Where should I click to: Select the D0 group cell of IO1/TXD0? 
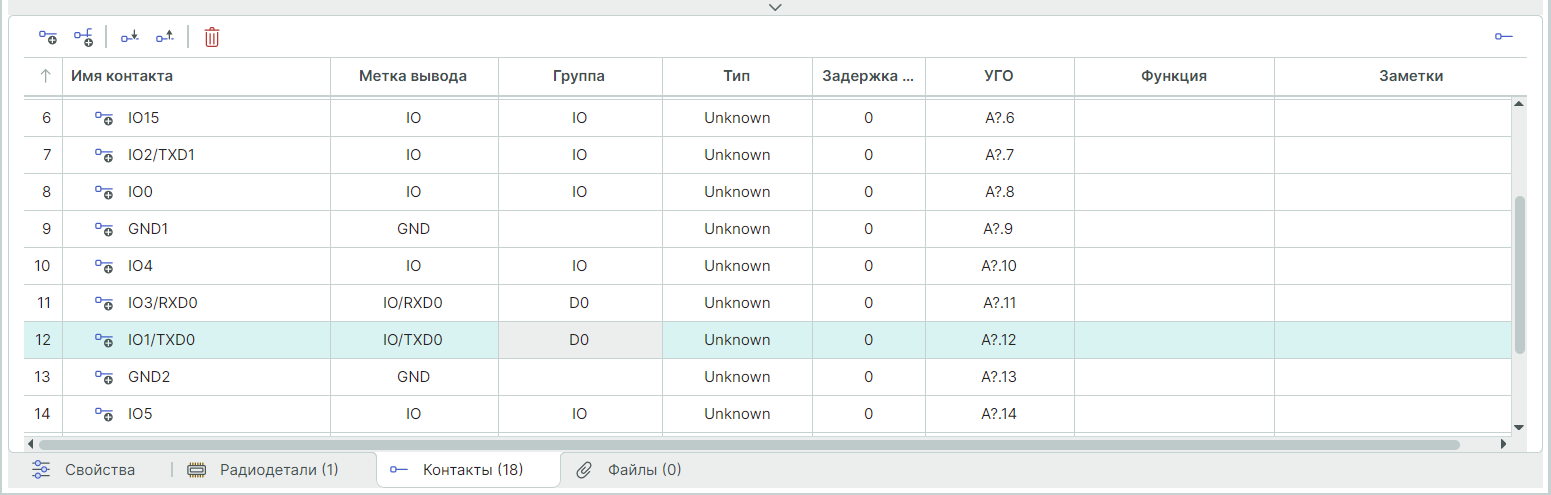click(x=579, y=340)
